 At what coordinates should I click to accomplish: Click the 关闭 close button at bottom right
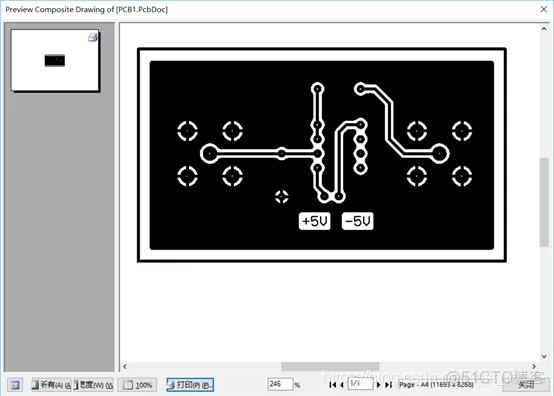tap(526, 384)
